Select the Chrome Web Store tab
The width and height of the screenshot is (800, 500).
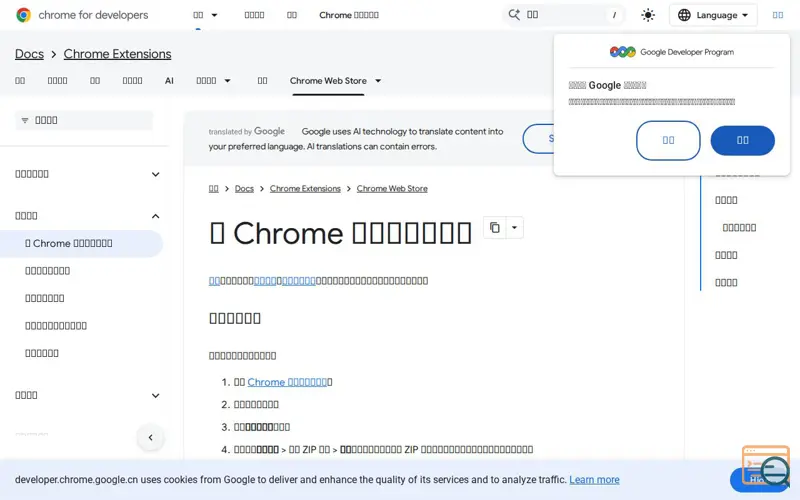(328, 81)
